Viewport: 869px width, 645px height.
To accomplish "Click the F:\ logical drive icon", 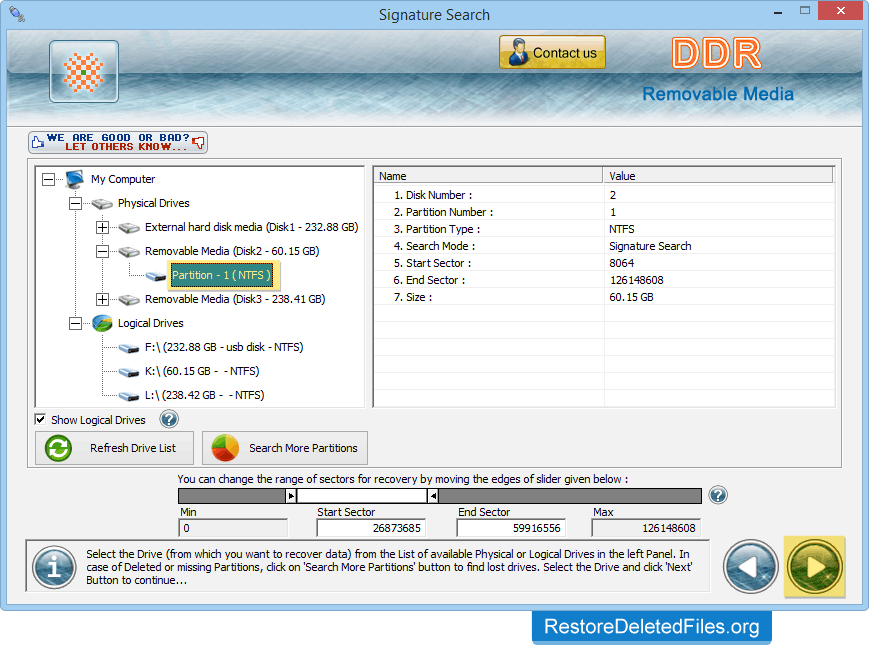I will pyautogui.click(x=129, y=348).
